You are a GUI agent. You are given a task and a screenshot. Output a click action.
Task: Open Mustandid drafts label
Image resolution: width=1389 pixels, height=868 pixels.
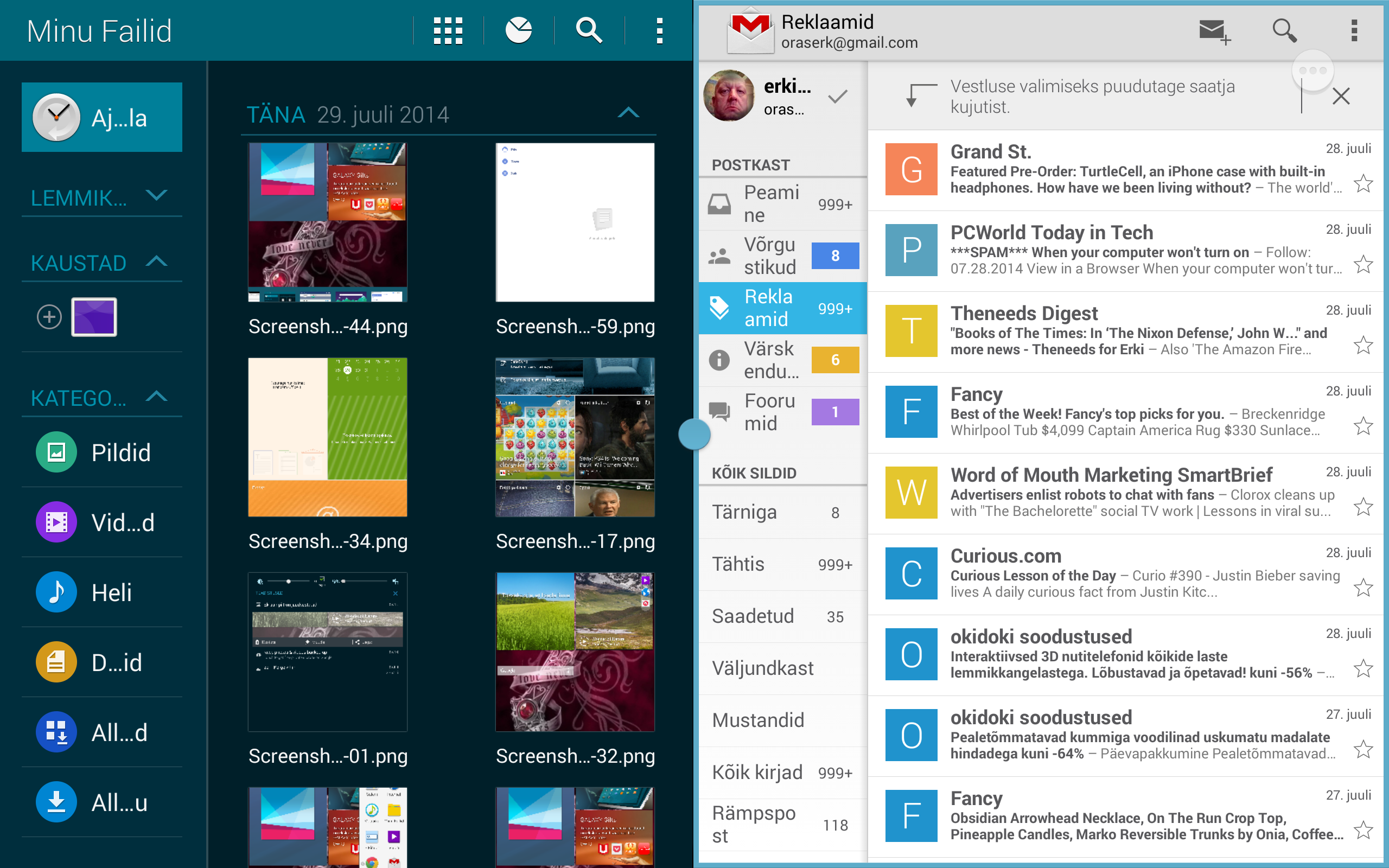tap(783, 720)
